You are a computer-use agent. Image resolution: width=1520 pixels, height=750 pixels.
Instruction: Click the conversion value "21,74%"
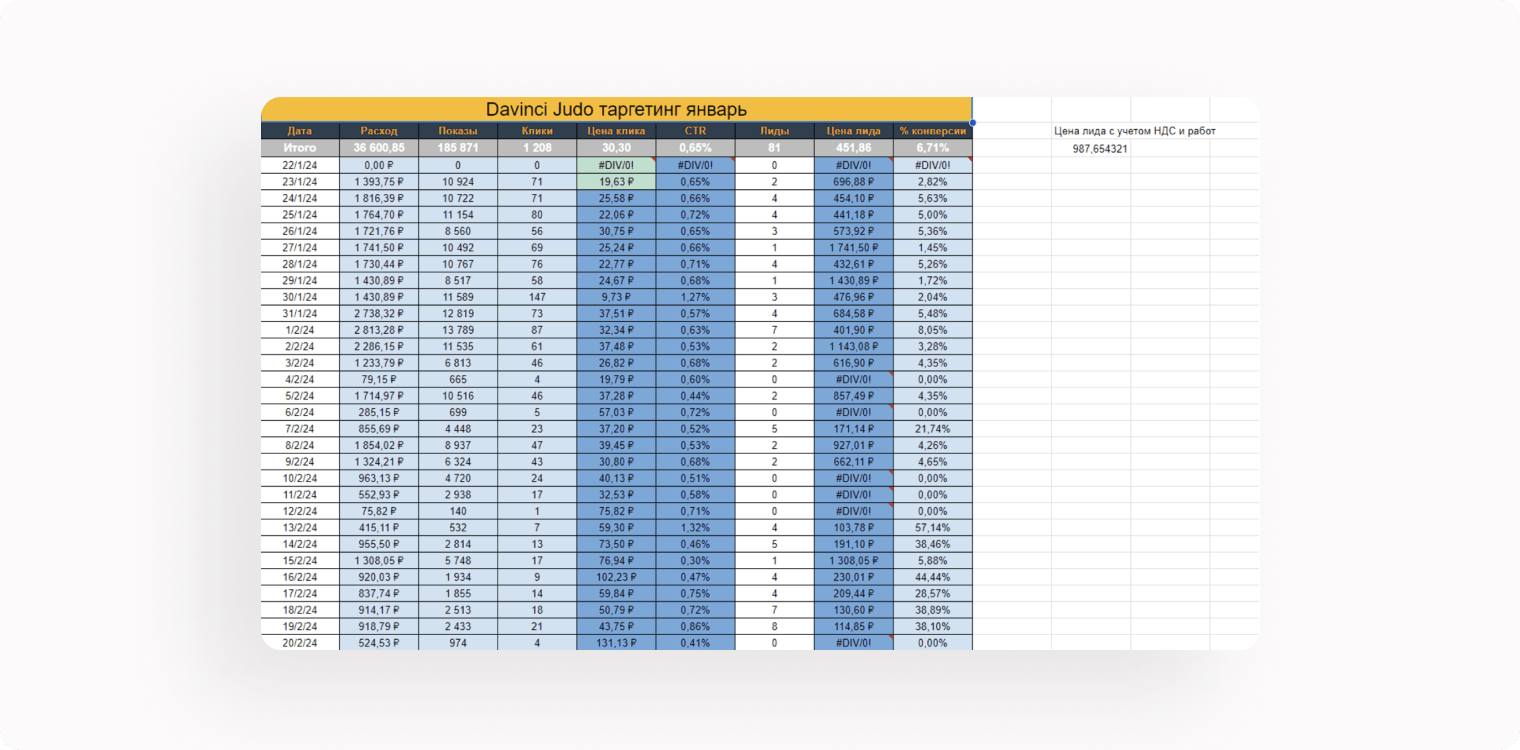point(933,429)
